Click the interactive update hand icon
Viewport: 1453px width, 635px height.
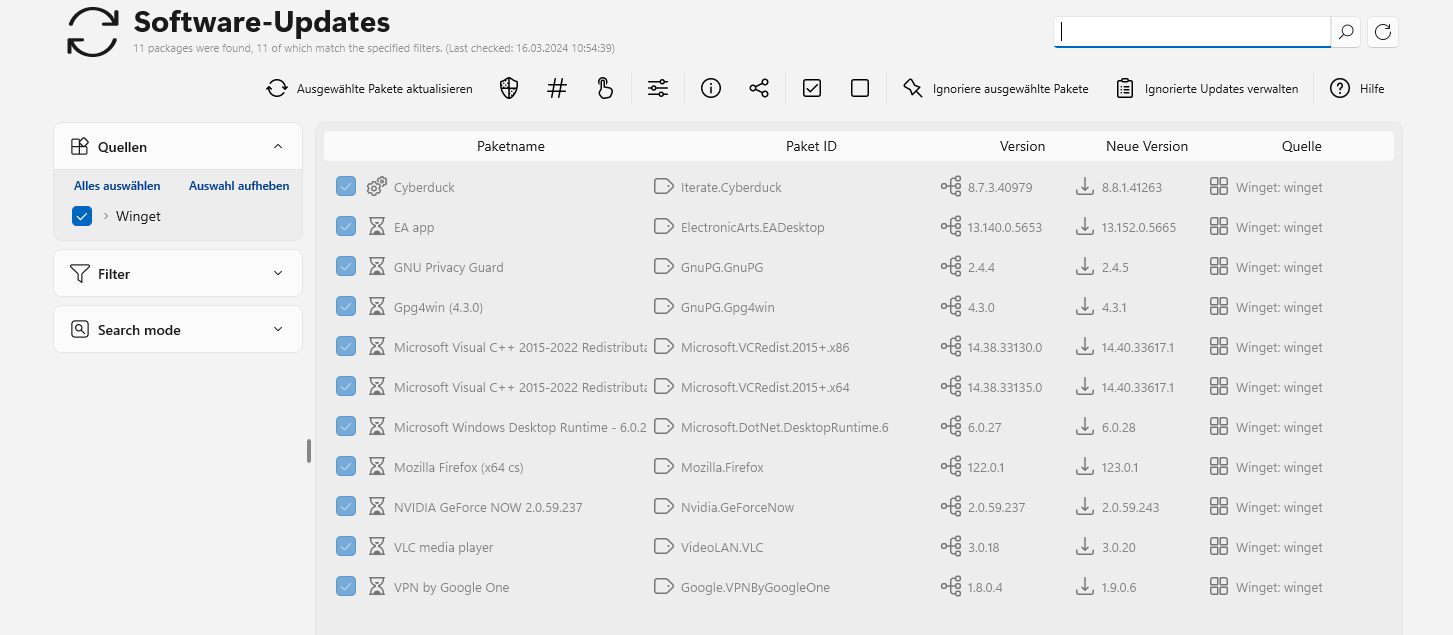605,89
